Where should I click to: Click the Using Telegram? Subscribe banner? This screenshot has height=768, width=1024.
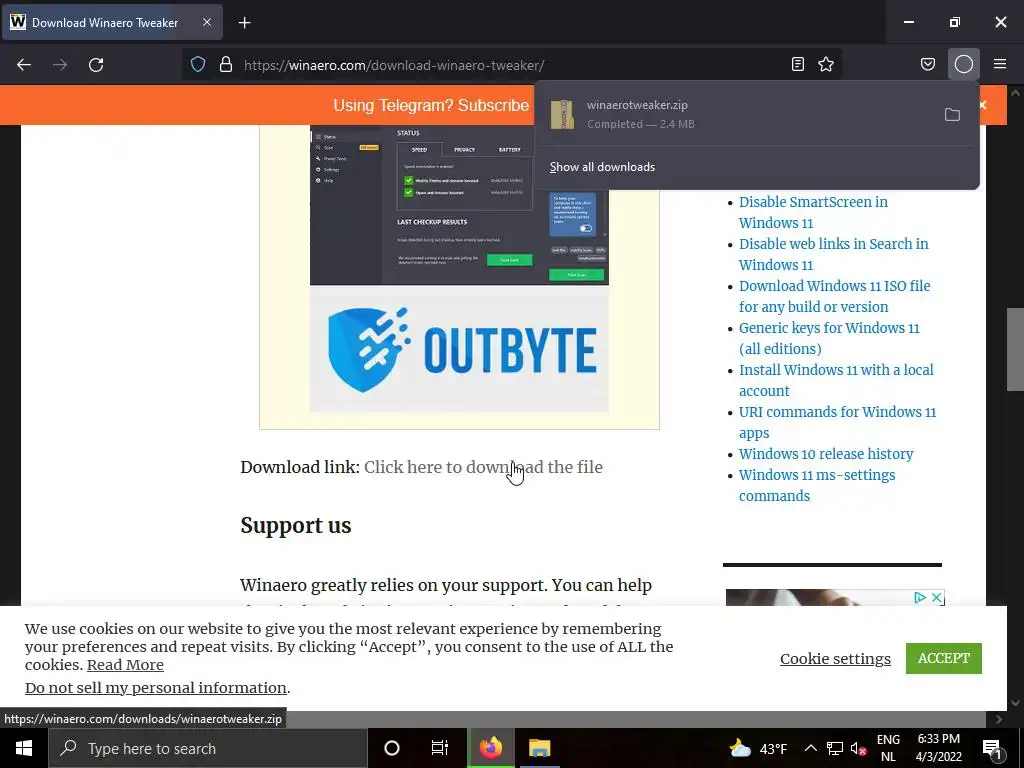tap(431, 105)
